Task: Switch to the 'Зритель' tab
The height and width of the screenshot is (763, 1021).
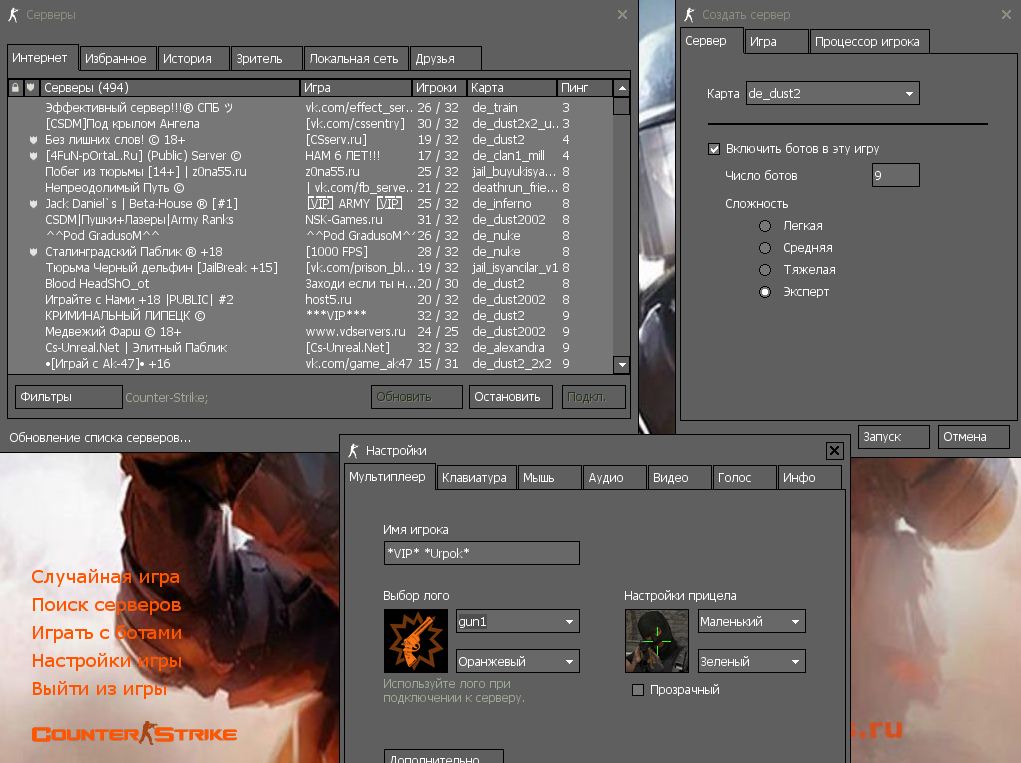Action: coord(266,59)
